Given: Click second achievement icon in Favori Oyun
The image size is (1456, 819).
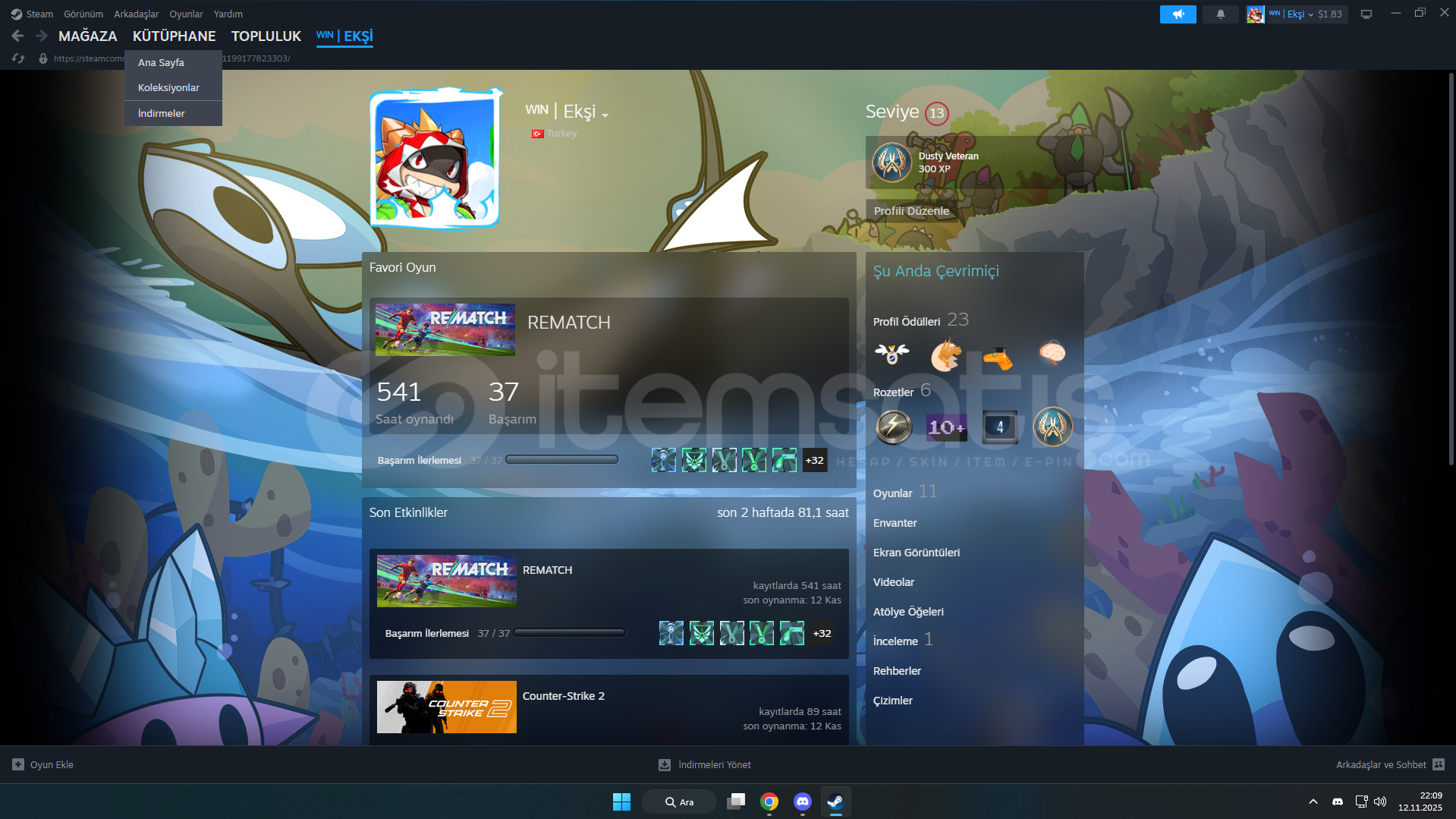Looking at the screenshot, I should click(x=693, y=460).
